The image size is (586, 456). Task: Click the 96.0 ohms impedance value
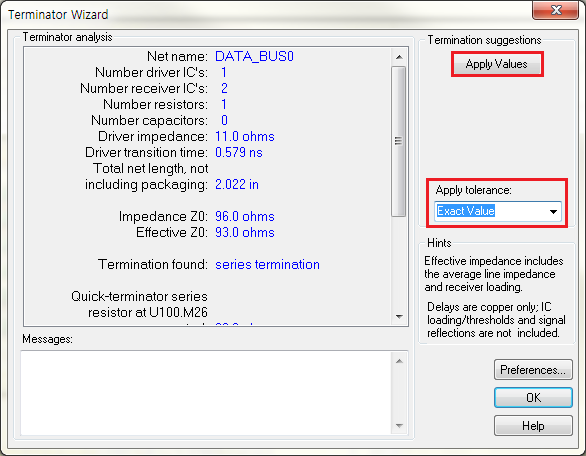(x=245, y=216)
